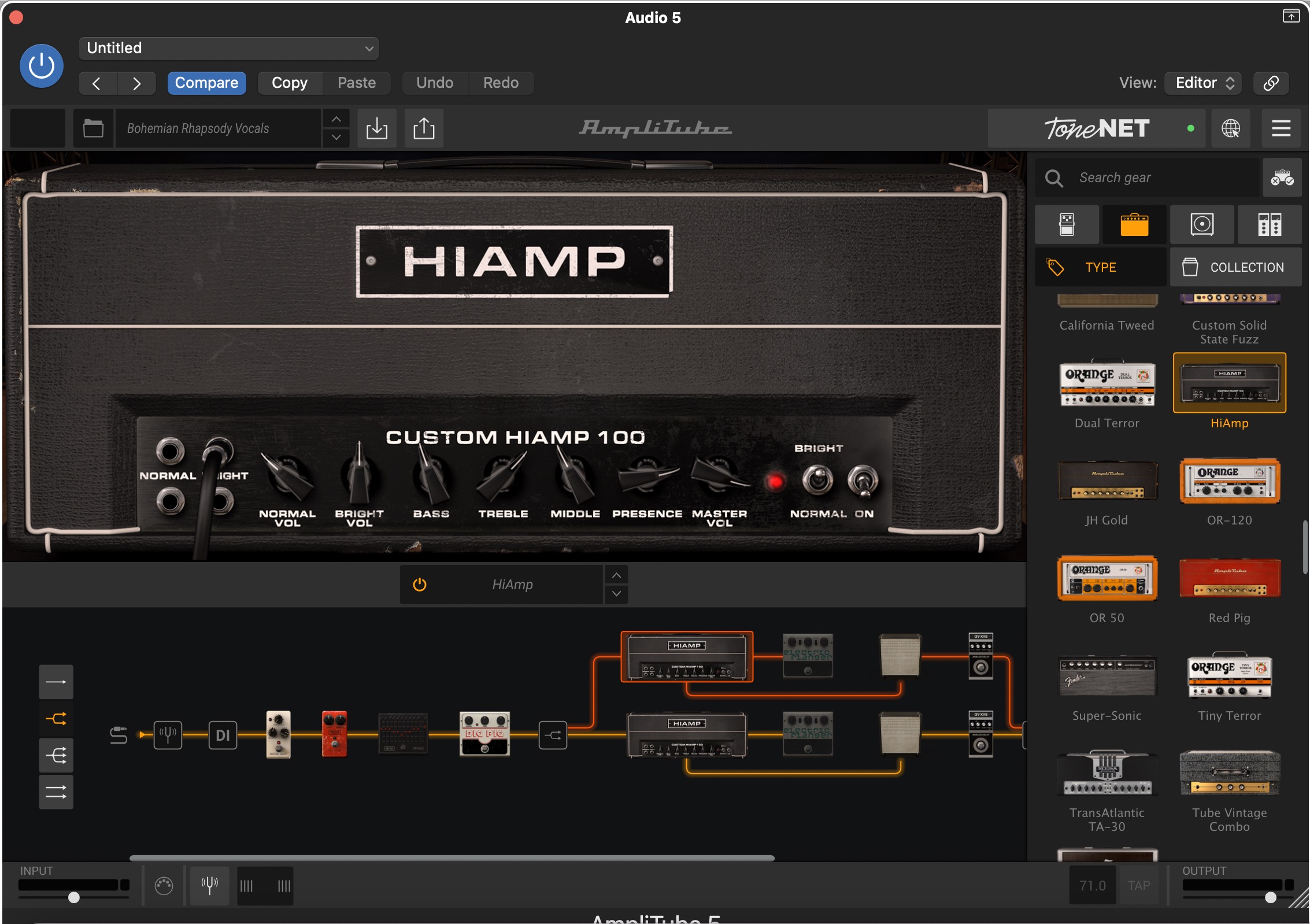Select the red pedal in chain
1310x924 pixels.
[334, 734]
